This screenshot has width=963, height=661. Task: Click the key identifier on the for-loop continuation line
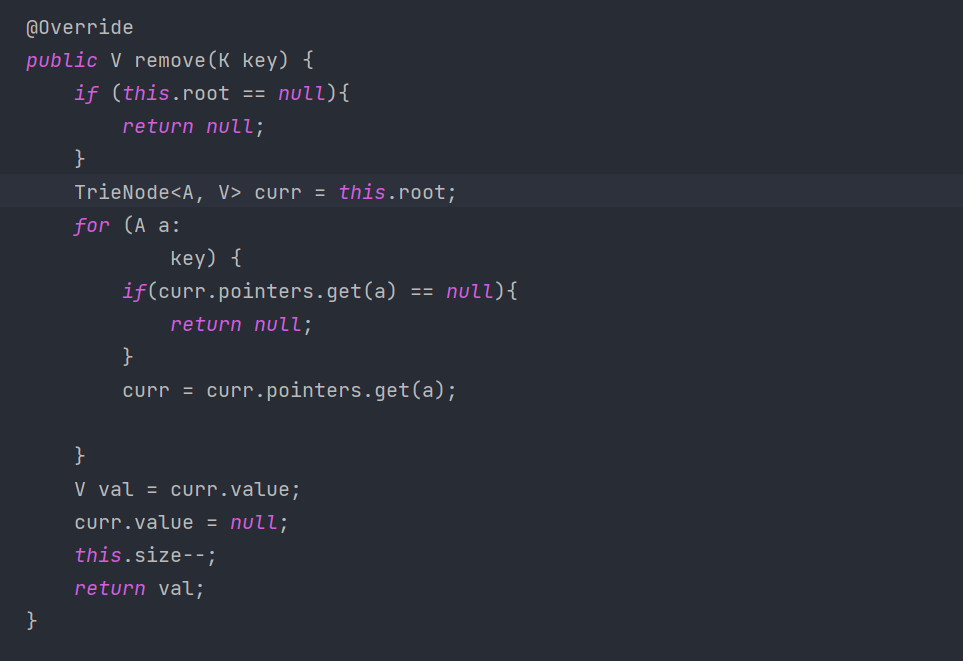pyautogui.click(x=187, y=259)
